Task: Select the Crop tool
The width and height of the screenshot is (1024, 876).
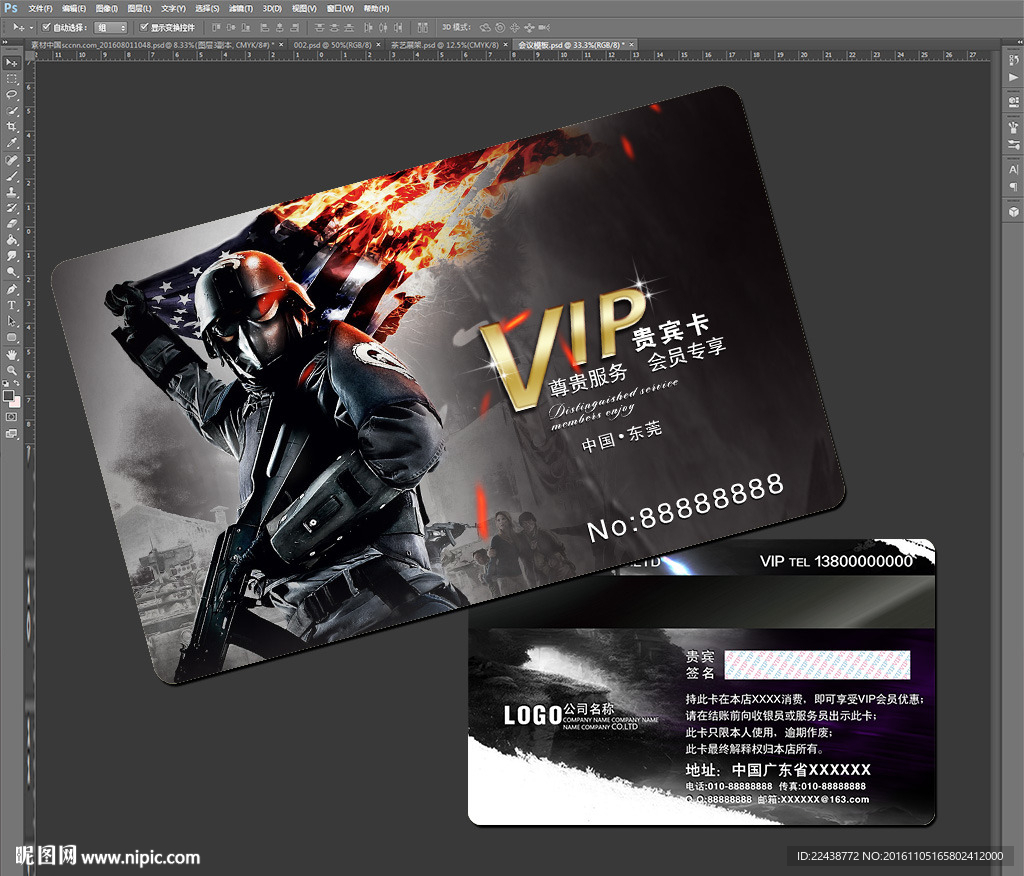Action: (x=12, y=127)
